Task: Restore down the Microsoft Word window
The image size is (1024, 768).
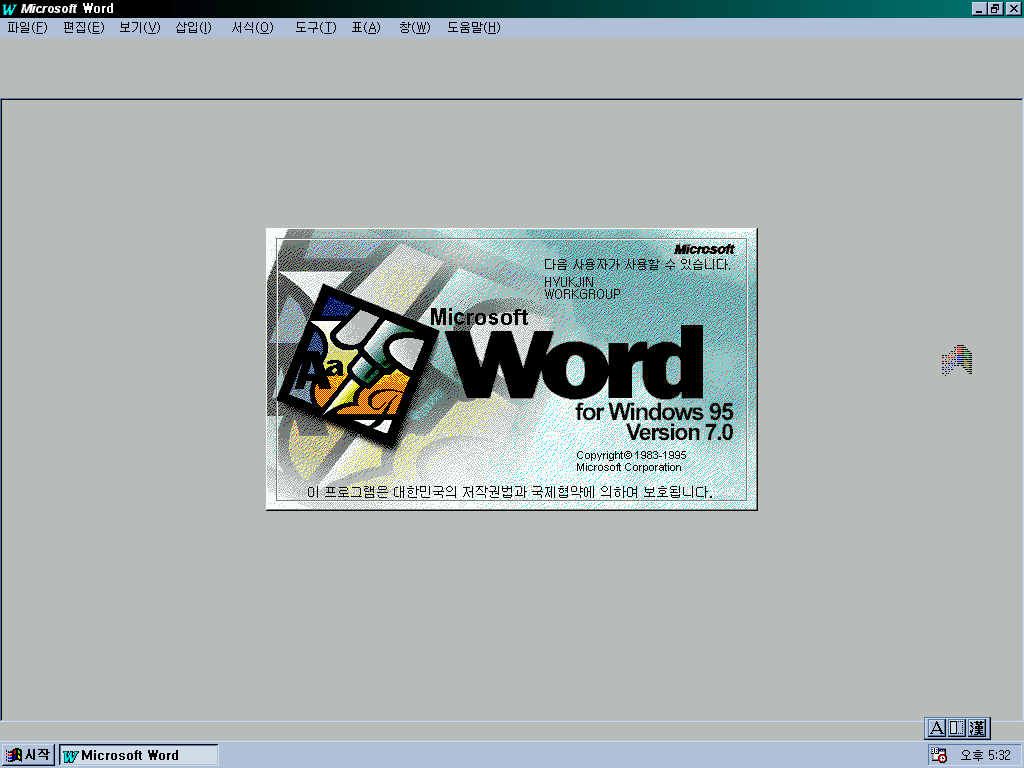Action: coord(995,8)
